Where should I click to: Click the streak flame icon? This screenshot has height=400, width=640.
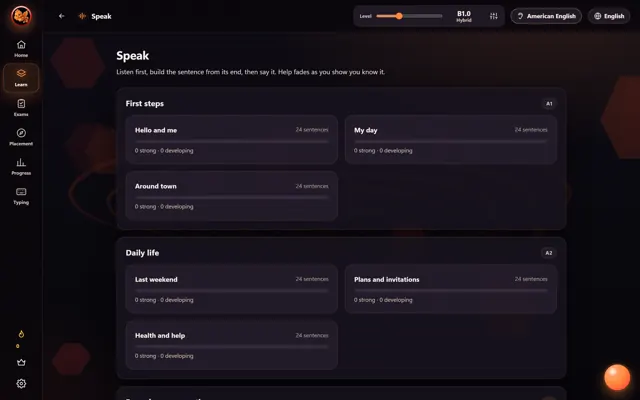21,334
